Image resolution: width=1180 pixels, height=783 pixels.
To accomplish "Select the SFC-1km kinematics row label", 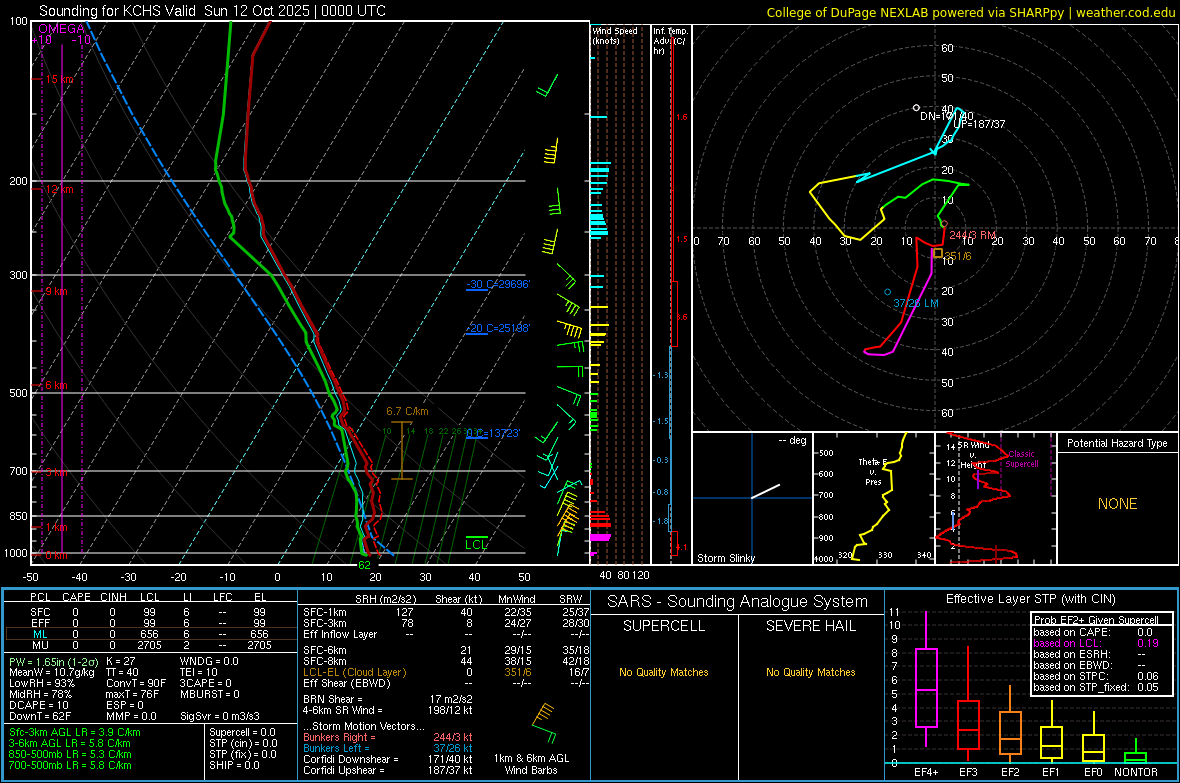I will click(x=324, y=612).
